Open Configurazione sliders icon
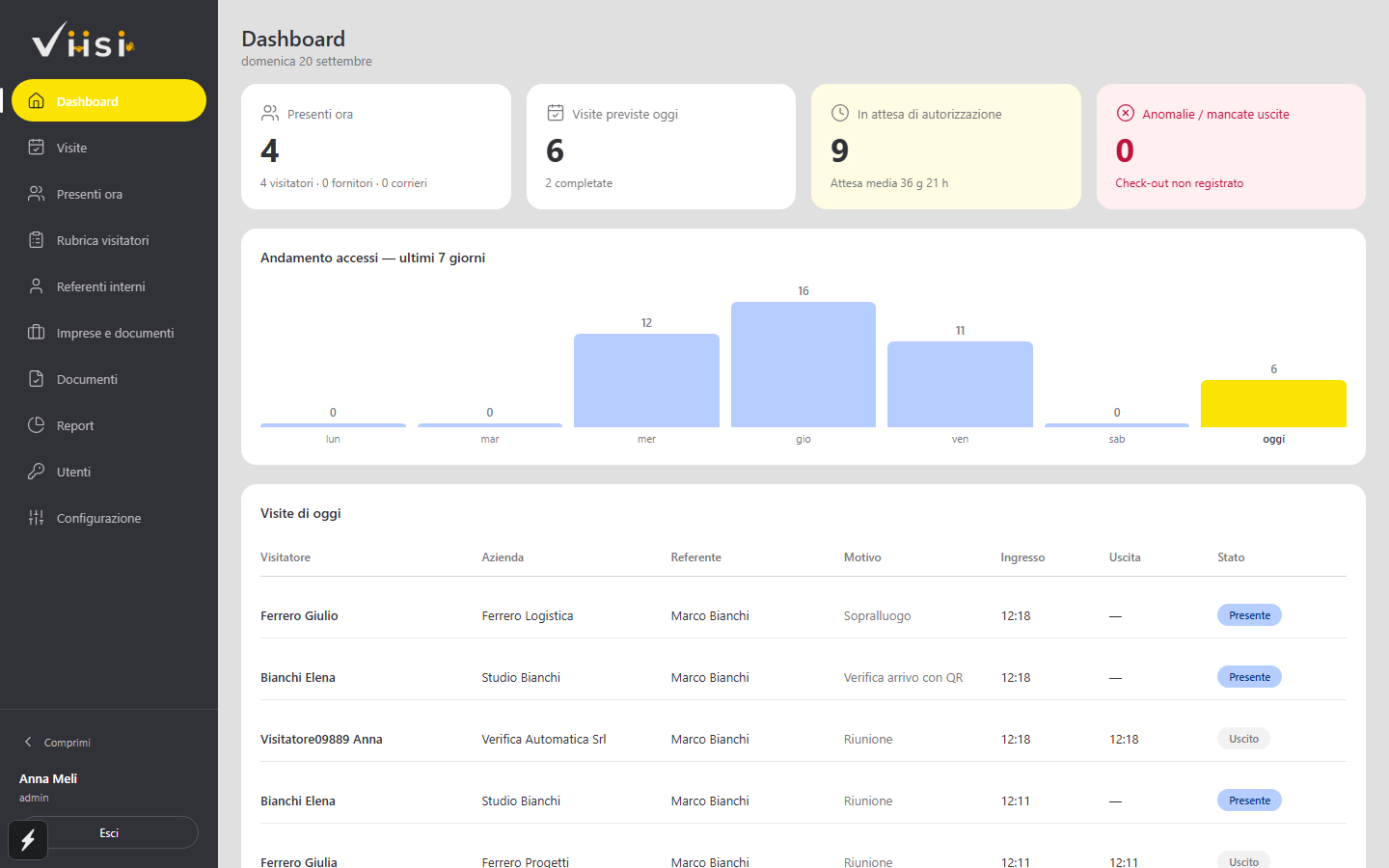 [x=36, y=518]
